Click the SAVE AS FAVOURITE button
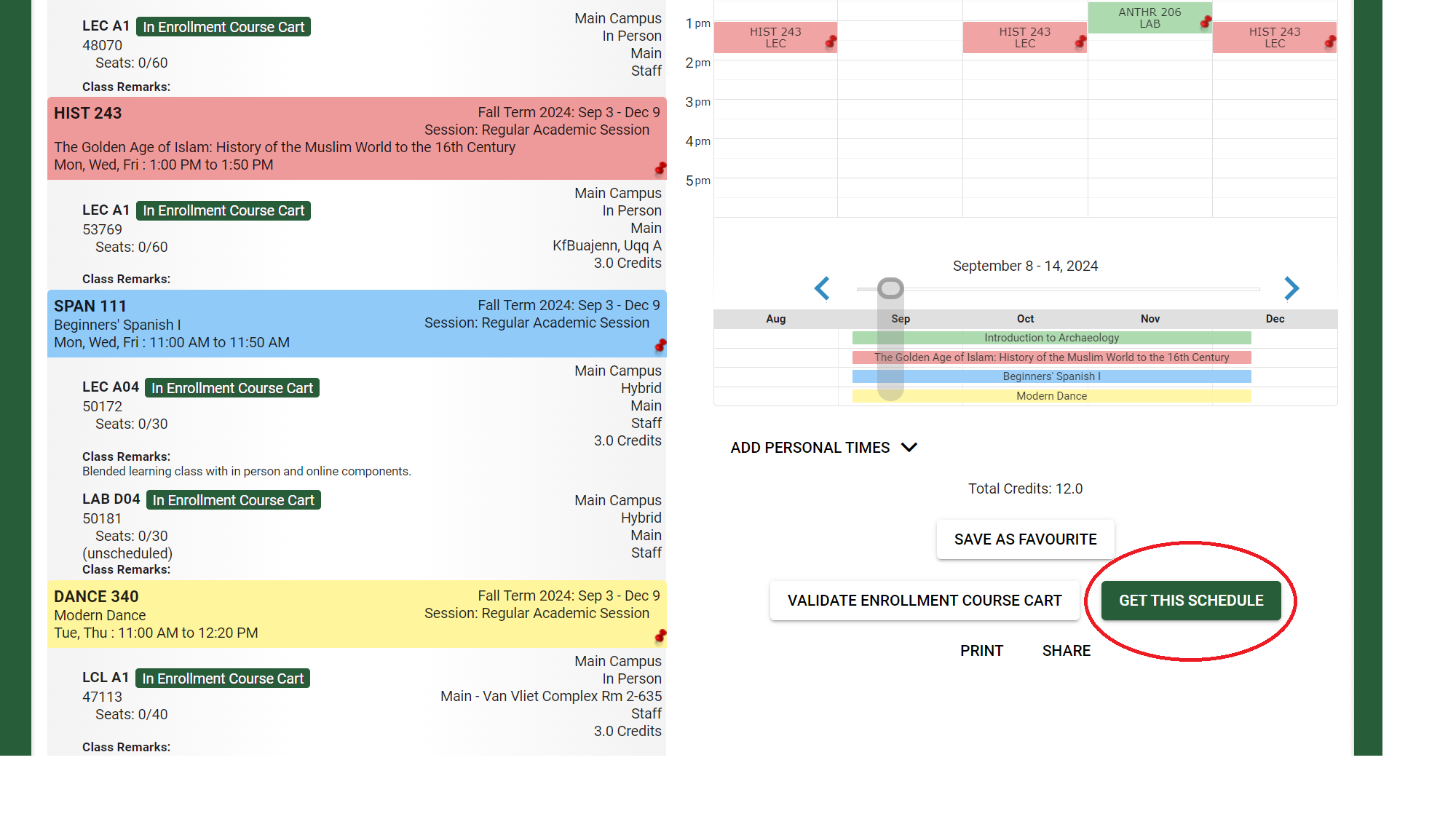This screenshot has height=819, width=1456. coord(1025,539)
